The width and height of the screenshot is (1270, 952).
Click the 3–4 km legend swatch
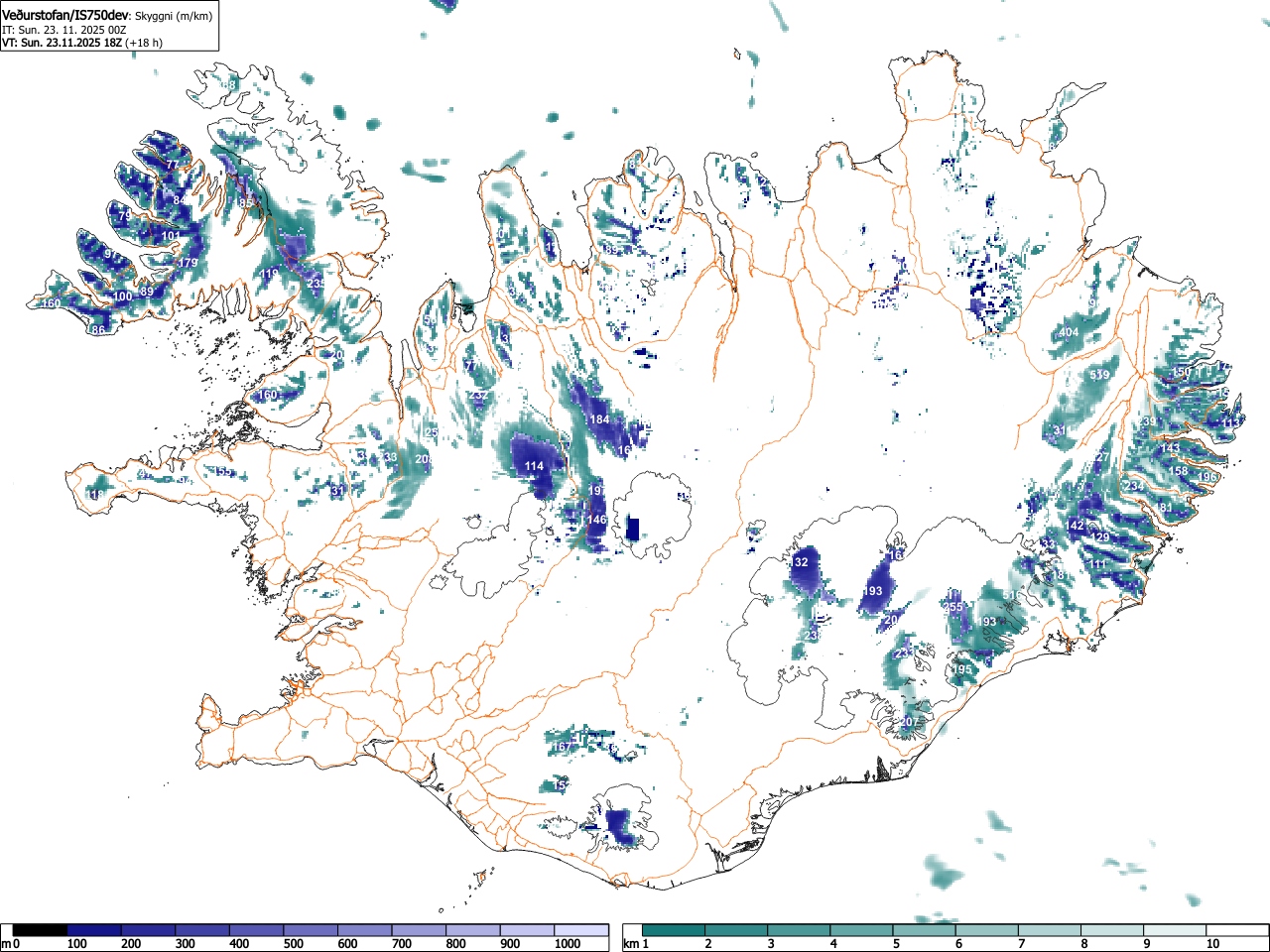(x=800, y=930)
